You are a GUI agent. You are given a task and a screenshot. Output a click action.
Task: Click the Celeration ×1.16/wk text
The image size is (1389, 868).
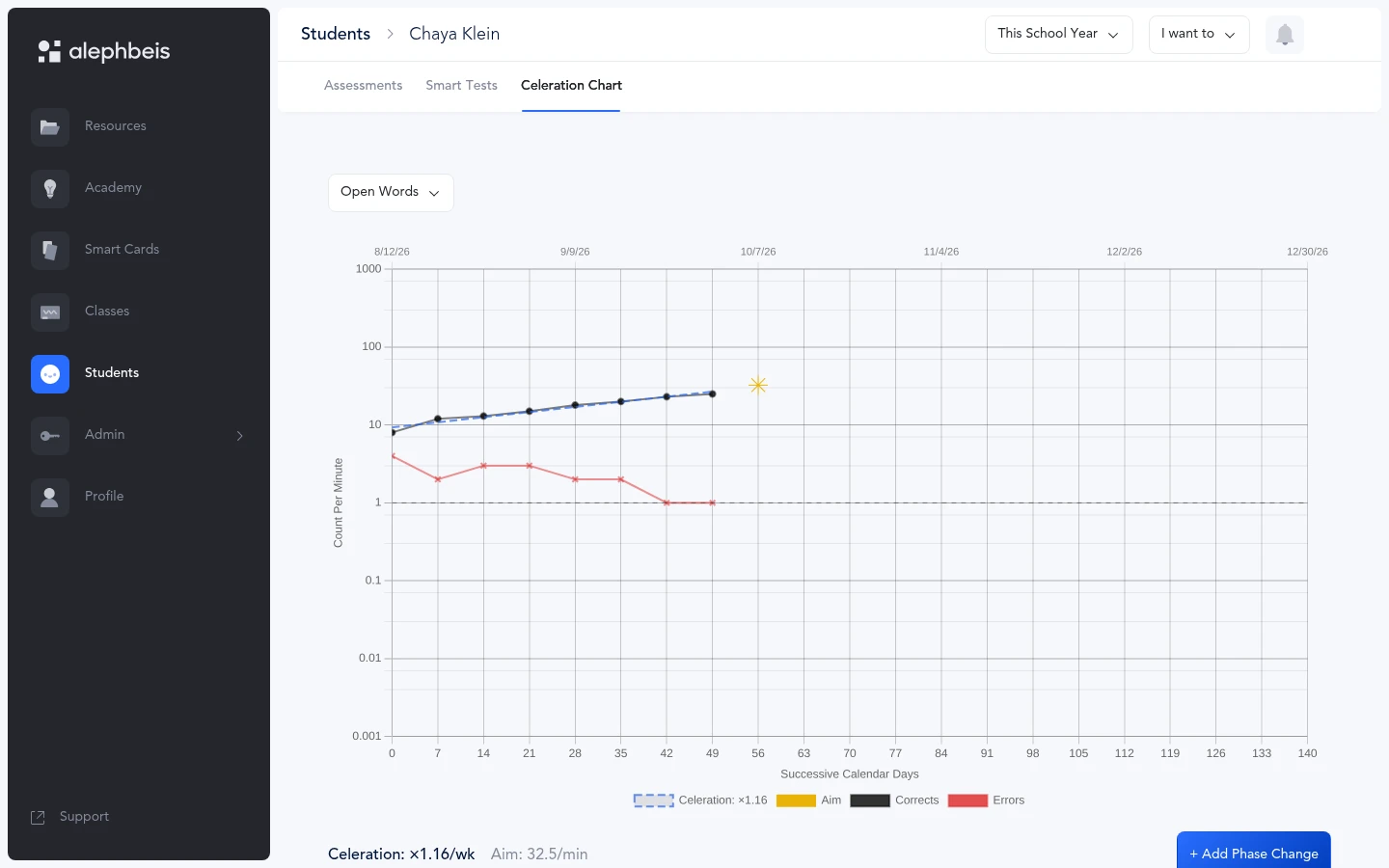[x=401, y=854]
